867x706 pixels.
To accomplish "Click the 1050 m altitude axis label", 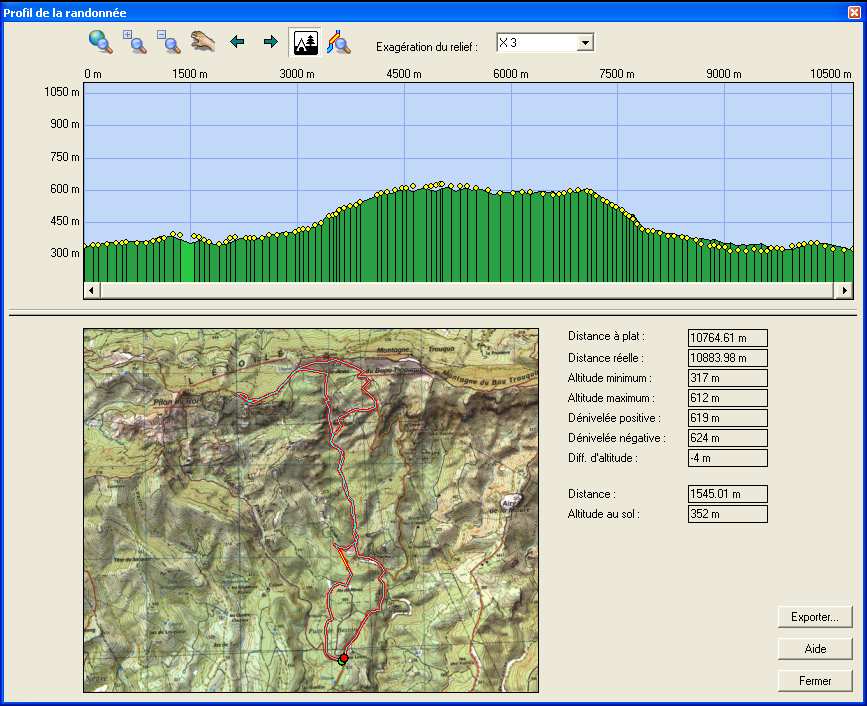I will [62, 92].
